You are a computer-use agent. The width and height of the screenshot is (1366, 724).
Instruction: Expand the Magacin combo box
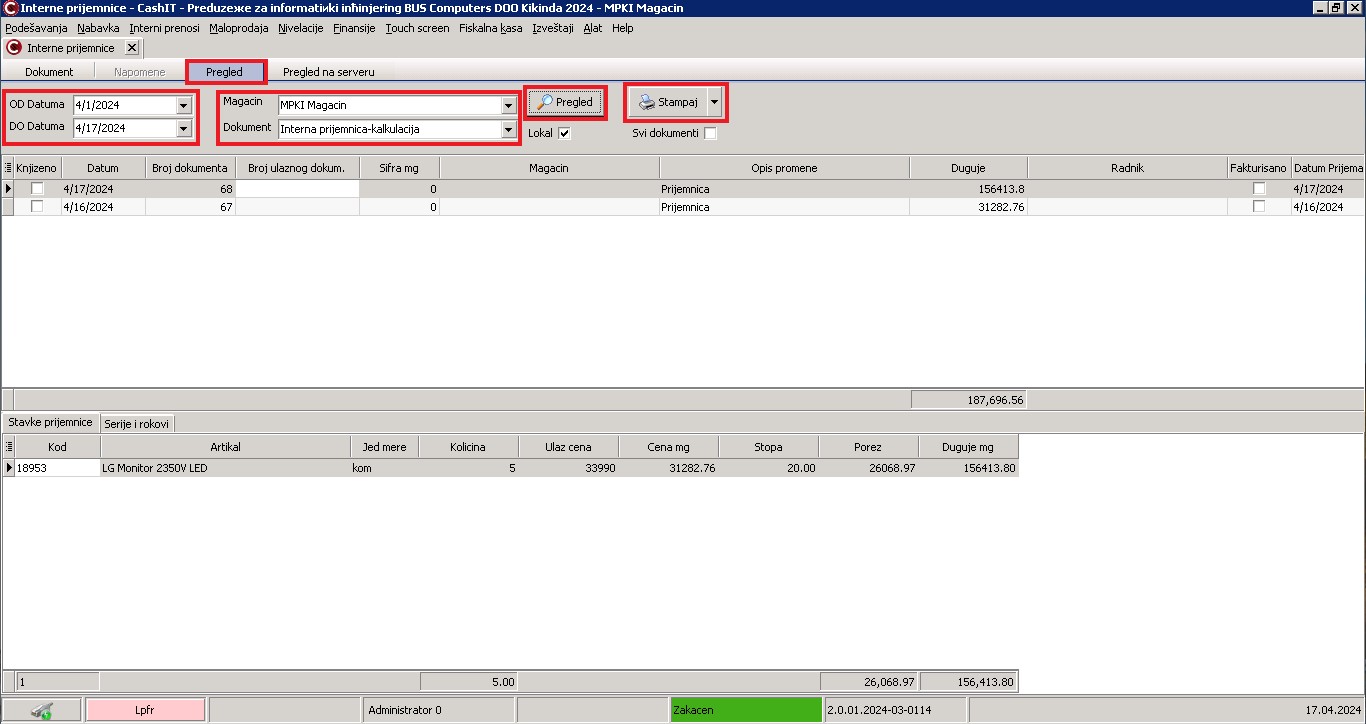click(x=508, y=105)
